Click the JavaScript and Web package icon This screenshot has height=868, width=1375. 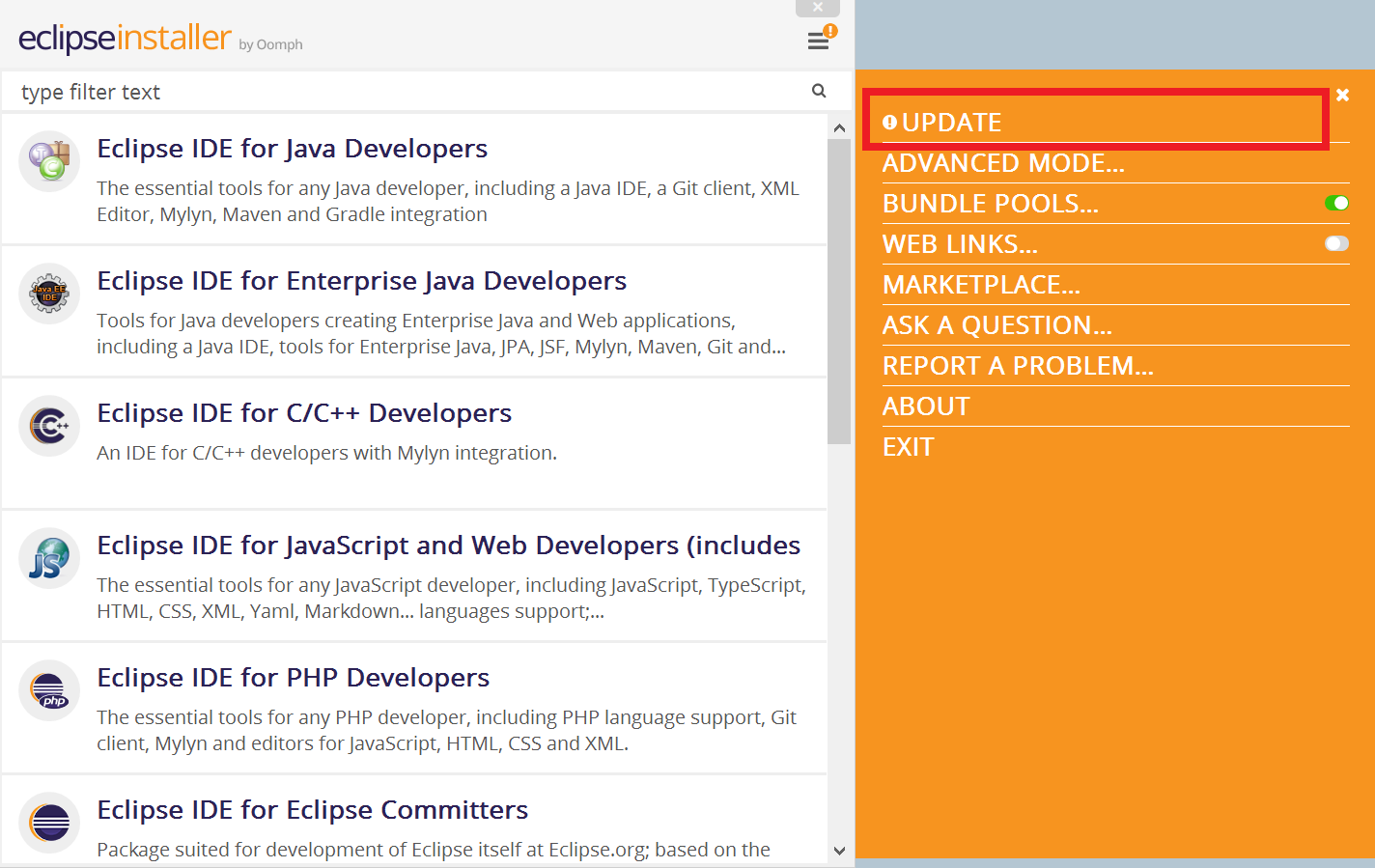click(x=49, y=558)
